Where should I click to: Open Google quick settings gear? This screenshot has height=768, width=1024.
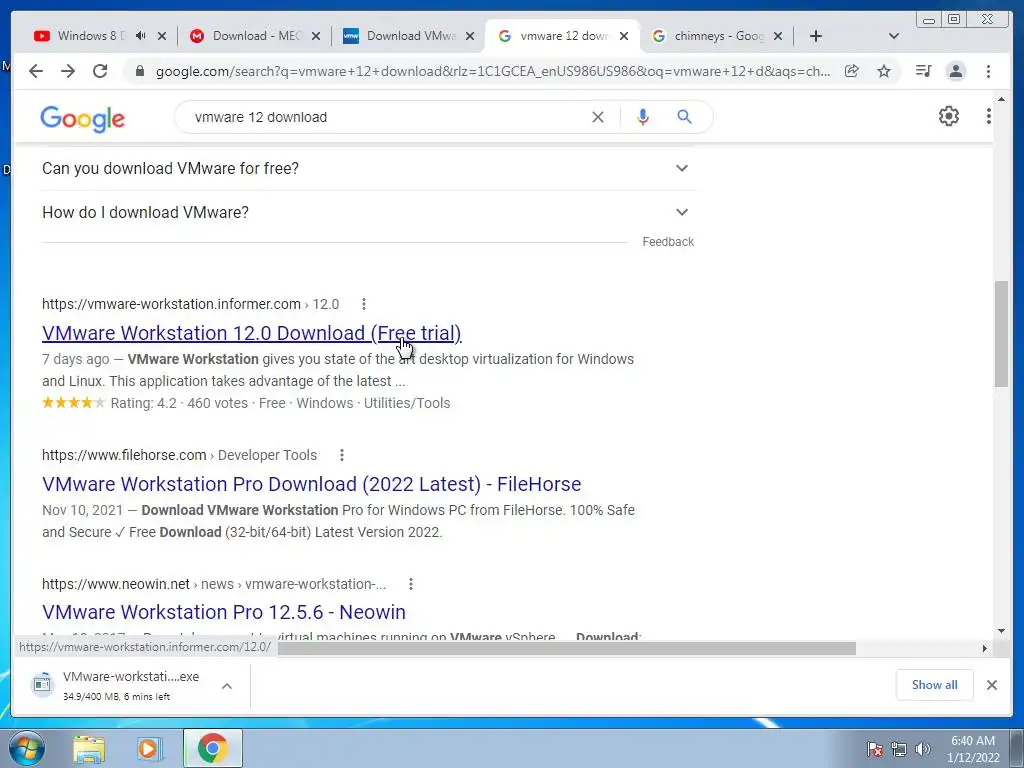(948, 116)
